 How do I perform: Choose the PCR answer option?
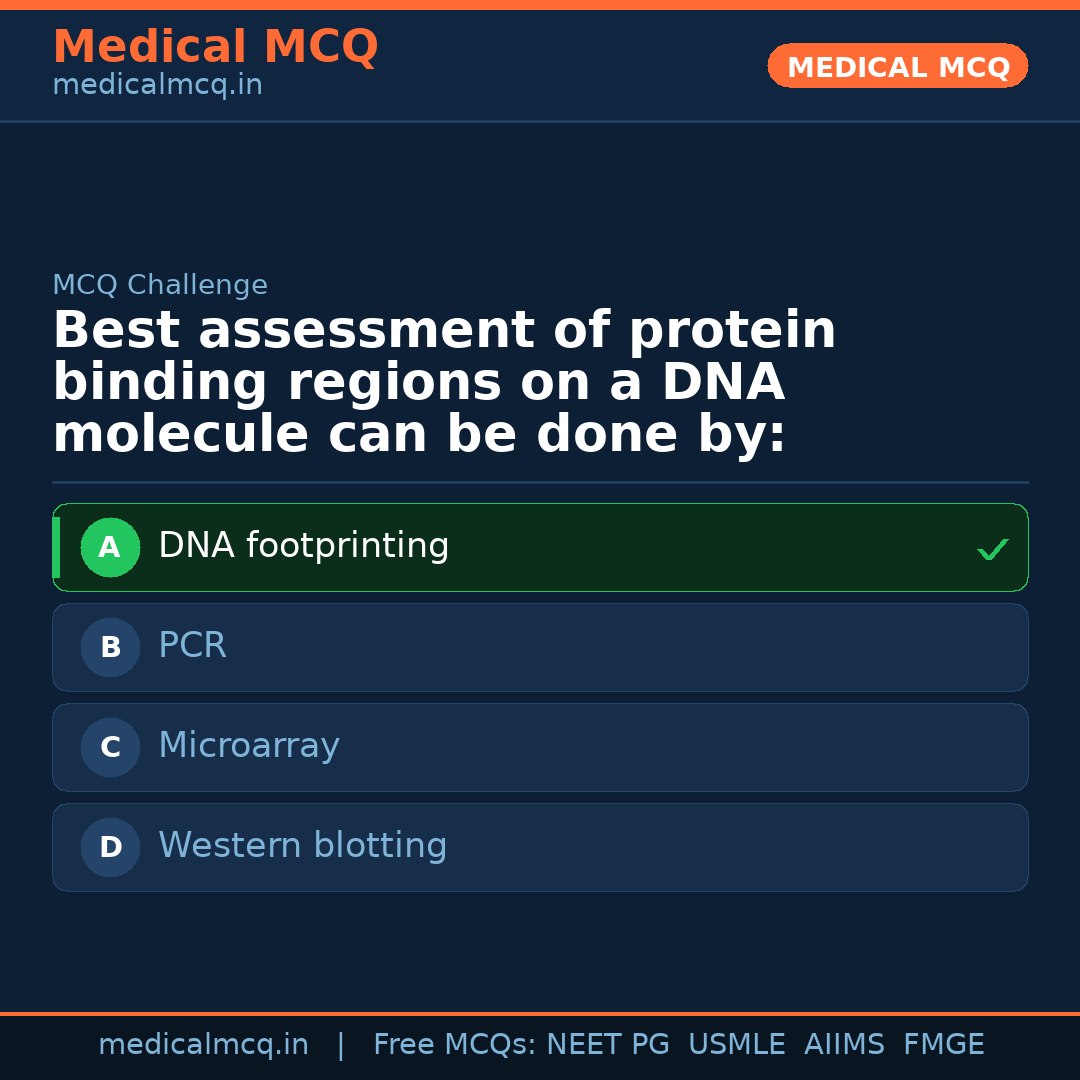tap(193, 646)
